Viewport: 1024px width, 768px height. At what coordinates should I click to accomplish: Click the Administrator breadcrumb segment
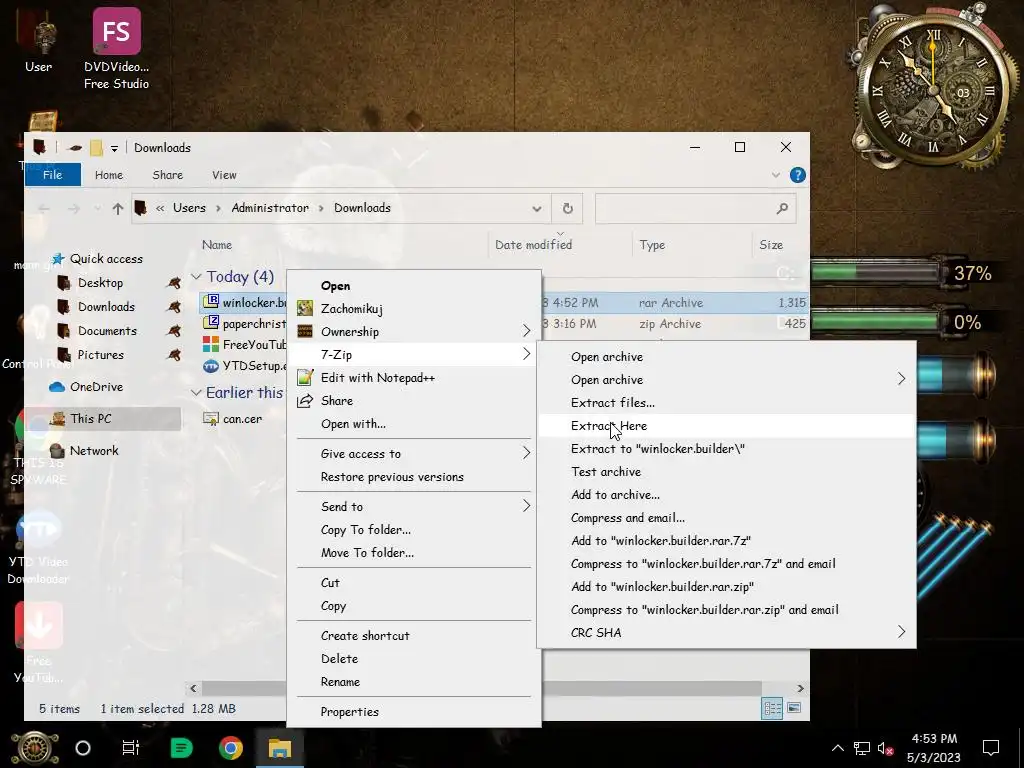(x=270, y=208)
